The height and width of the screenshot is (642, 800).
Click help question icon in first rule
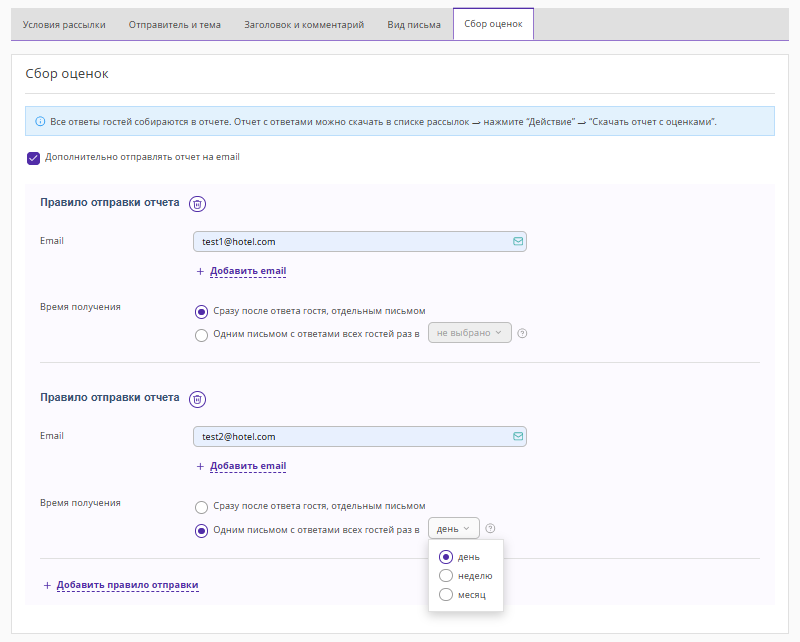coord(522,333)
